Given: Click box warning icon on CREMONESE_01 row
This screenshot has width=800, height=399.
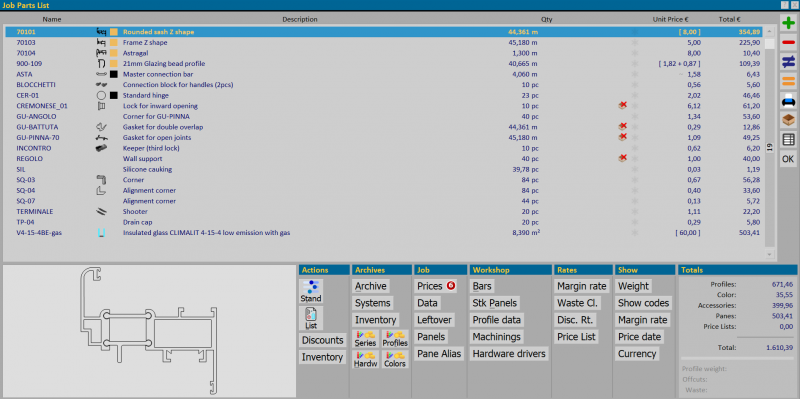Looking at the screenshot, I should click(x=622, y=105).
